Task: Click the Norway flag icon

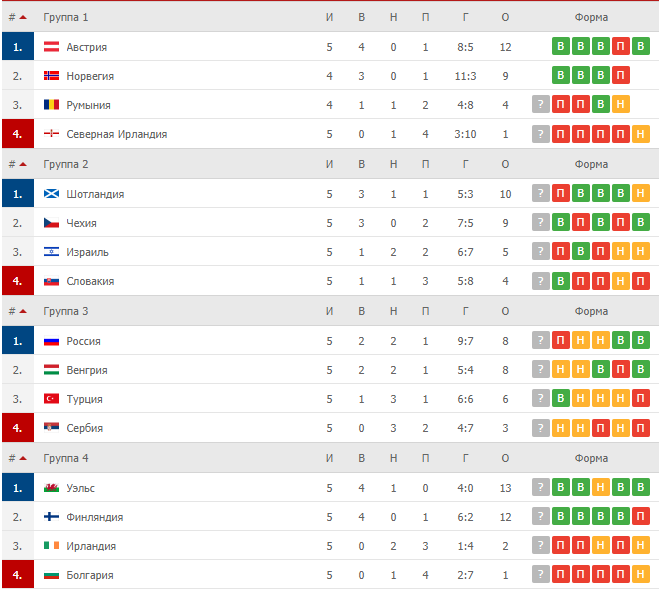Action: pyautogui.click(x=51, y=76)
